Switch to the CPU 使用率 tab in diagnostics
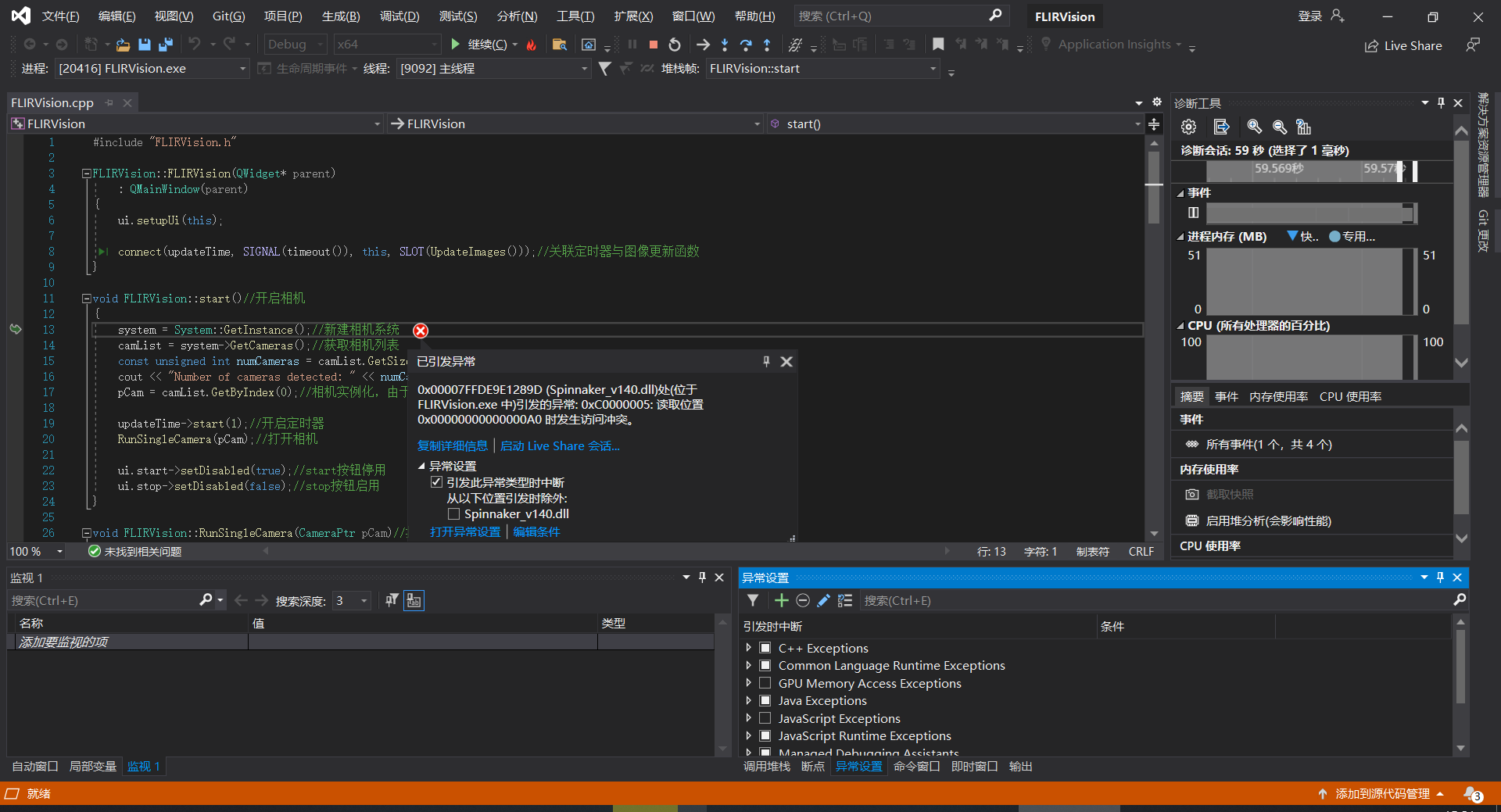Screen dimensions: 1501x812 [x=1350, y=397]
